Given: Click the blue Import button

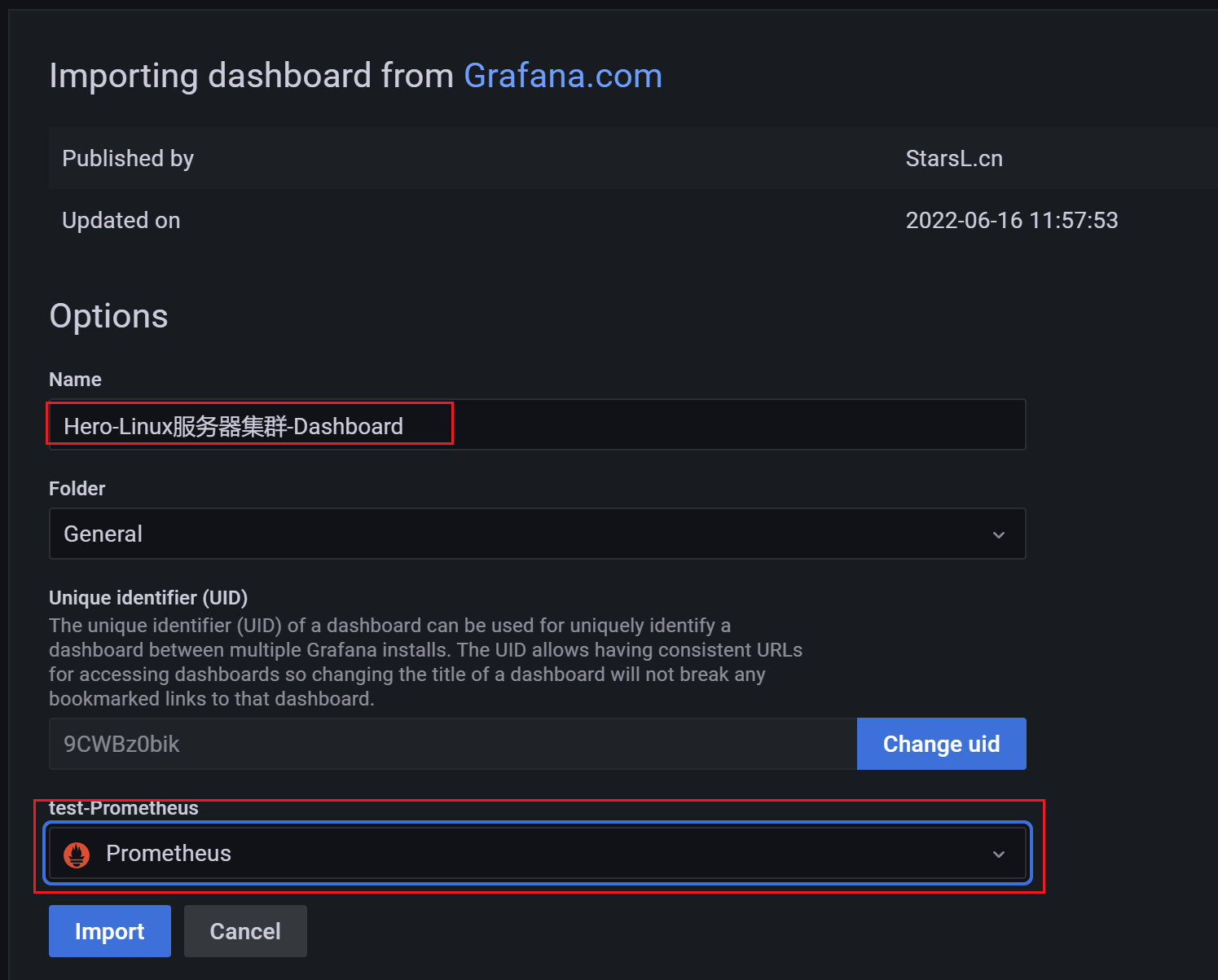Looking at the screenshot, I should tap(109, 931).
